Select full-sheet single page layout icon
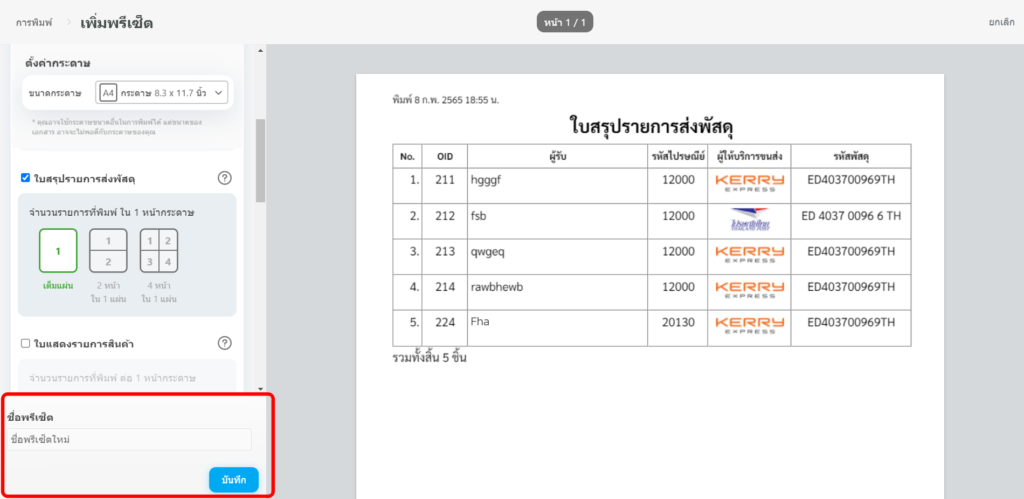This screenshot has width=1024, height=499. pos(58,251)
